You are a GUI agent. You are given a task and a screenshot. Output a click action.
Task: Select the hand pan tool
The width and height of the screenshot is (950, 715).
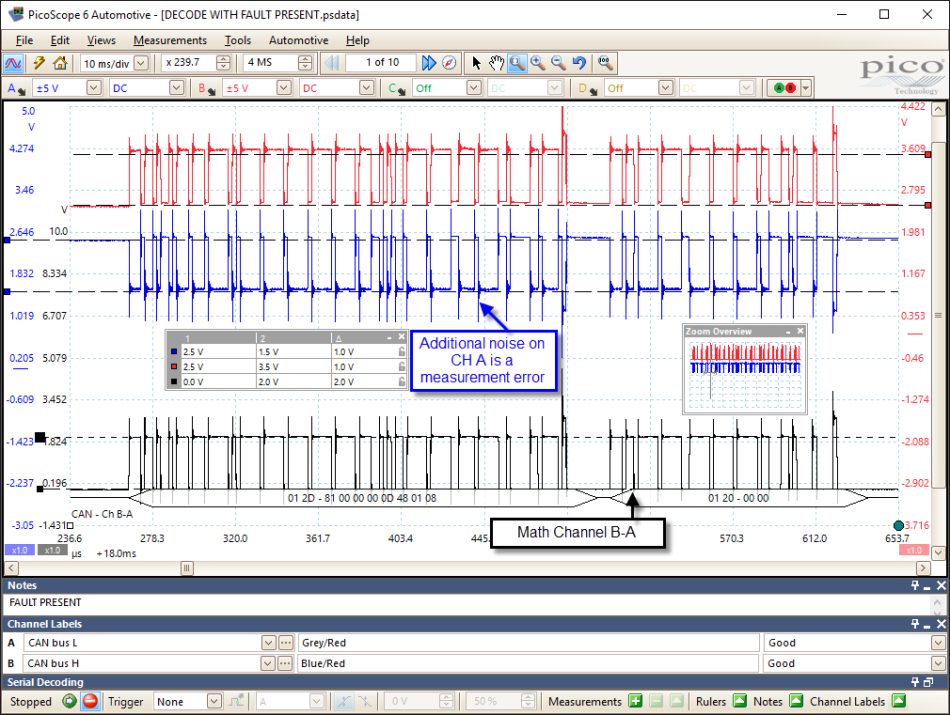point(496,63)
